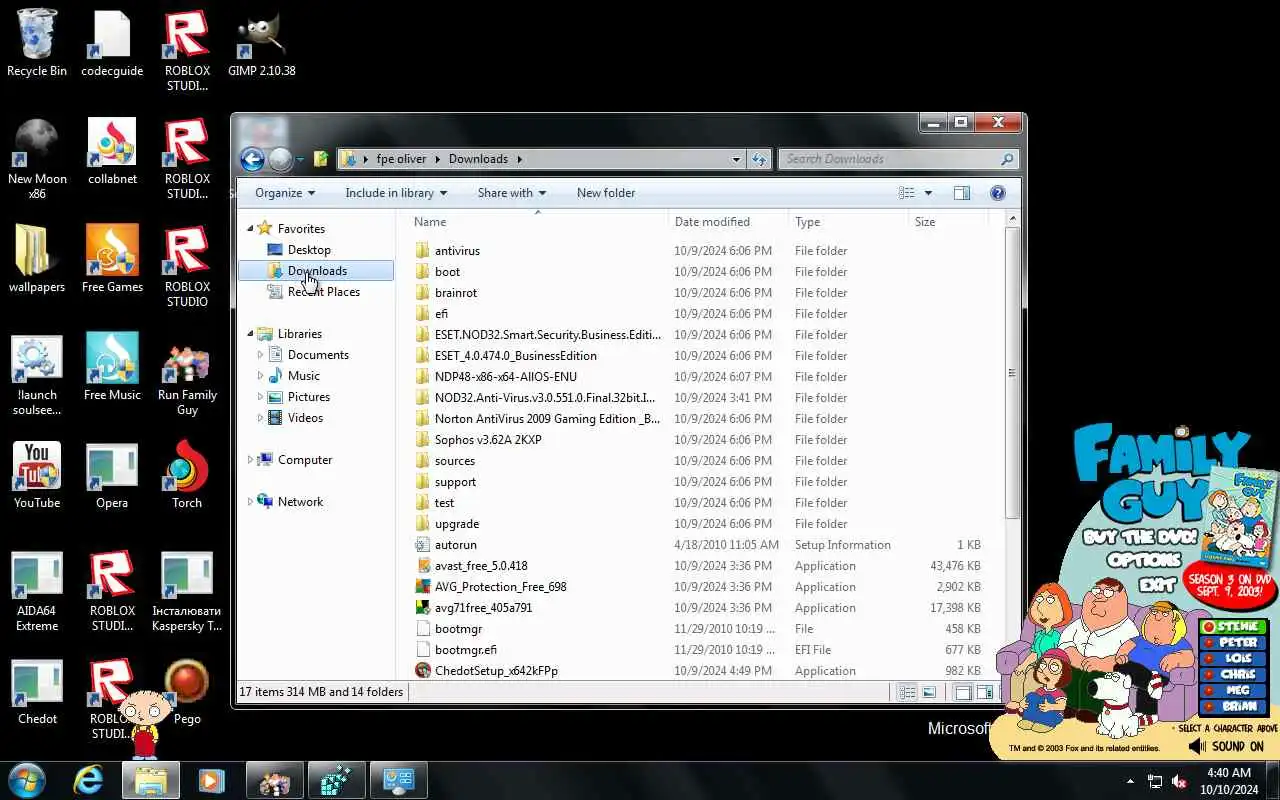Expand the Computer tree node

point(250,460)
